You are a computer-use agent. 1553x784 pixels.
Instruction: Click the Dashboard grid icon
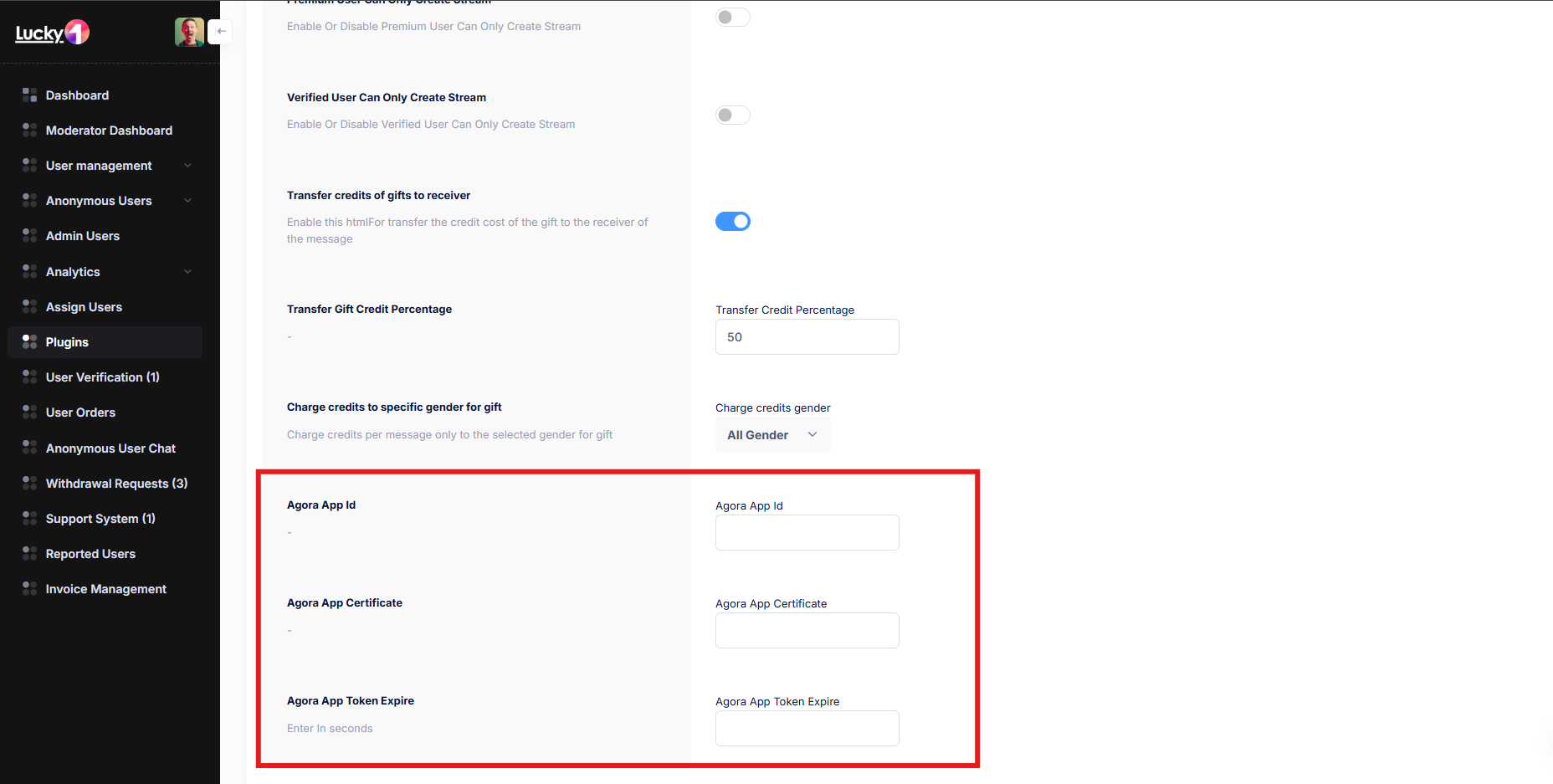(x=29, y=95)
